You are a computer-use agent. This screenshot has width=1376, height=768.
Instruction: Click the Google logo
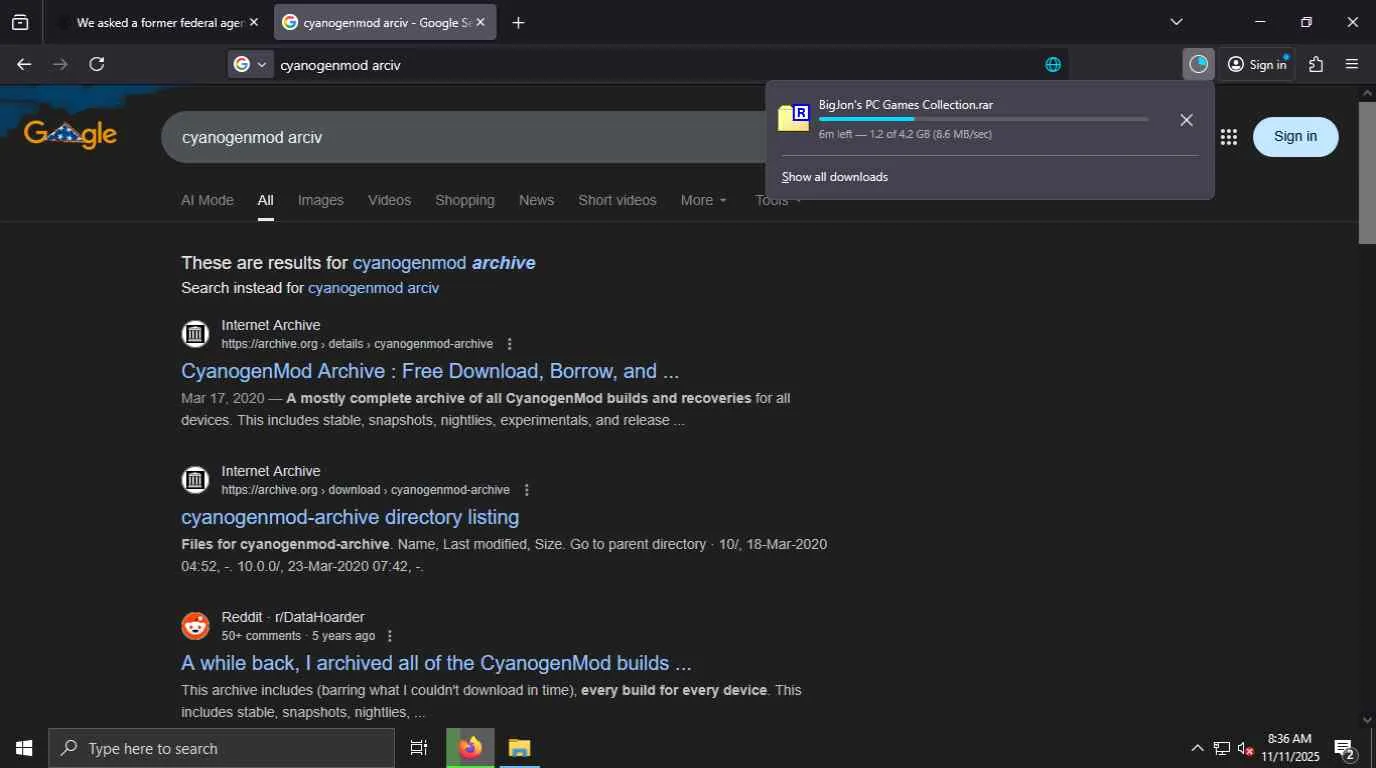coord(70,134)
